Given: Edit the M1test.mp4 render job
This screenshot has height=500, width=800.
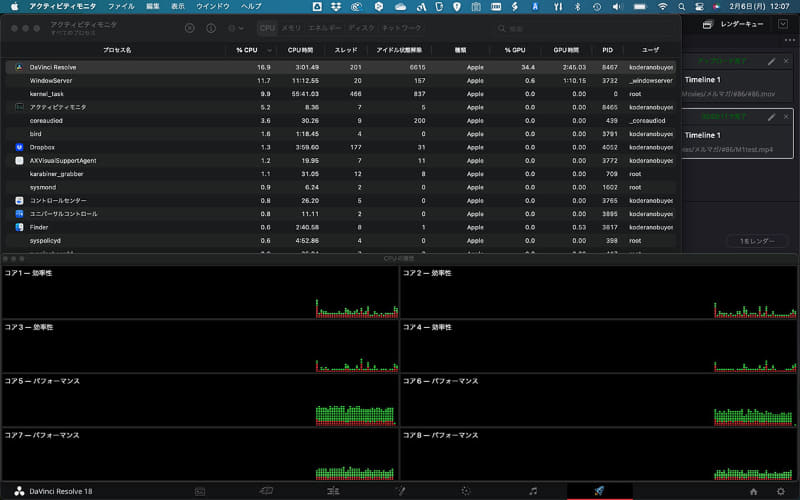Looking at the screenshot, I should [x=771, y=117].
